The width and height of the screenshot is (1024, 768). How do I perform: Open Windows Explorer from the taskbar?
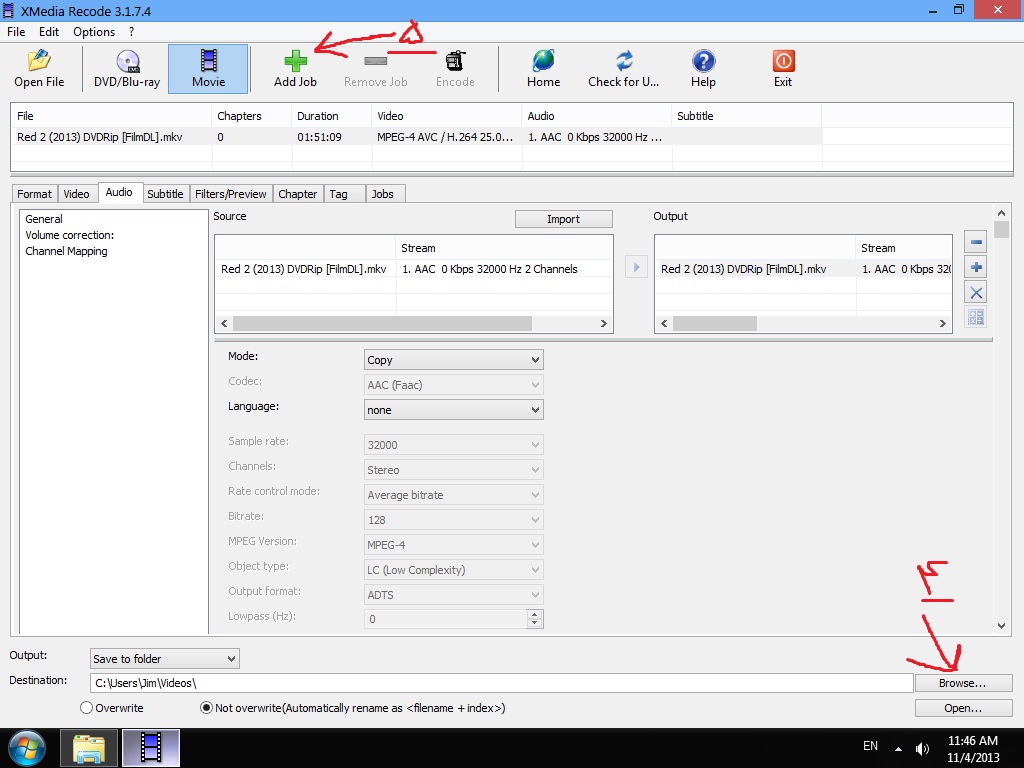[89, 748]
